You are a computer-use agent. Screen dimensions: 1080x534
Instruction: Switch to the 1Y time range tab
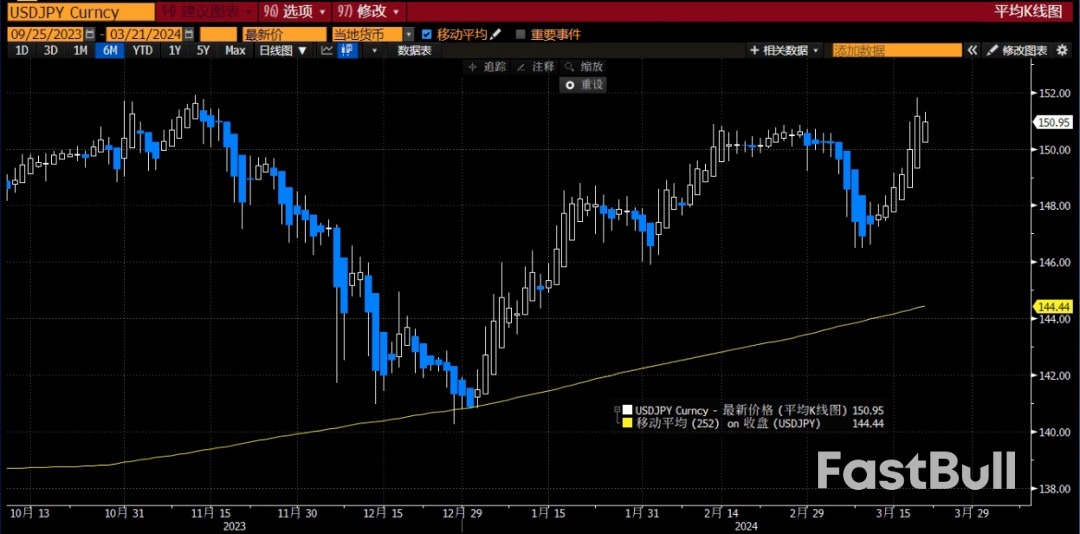[175, 50]
